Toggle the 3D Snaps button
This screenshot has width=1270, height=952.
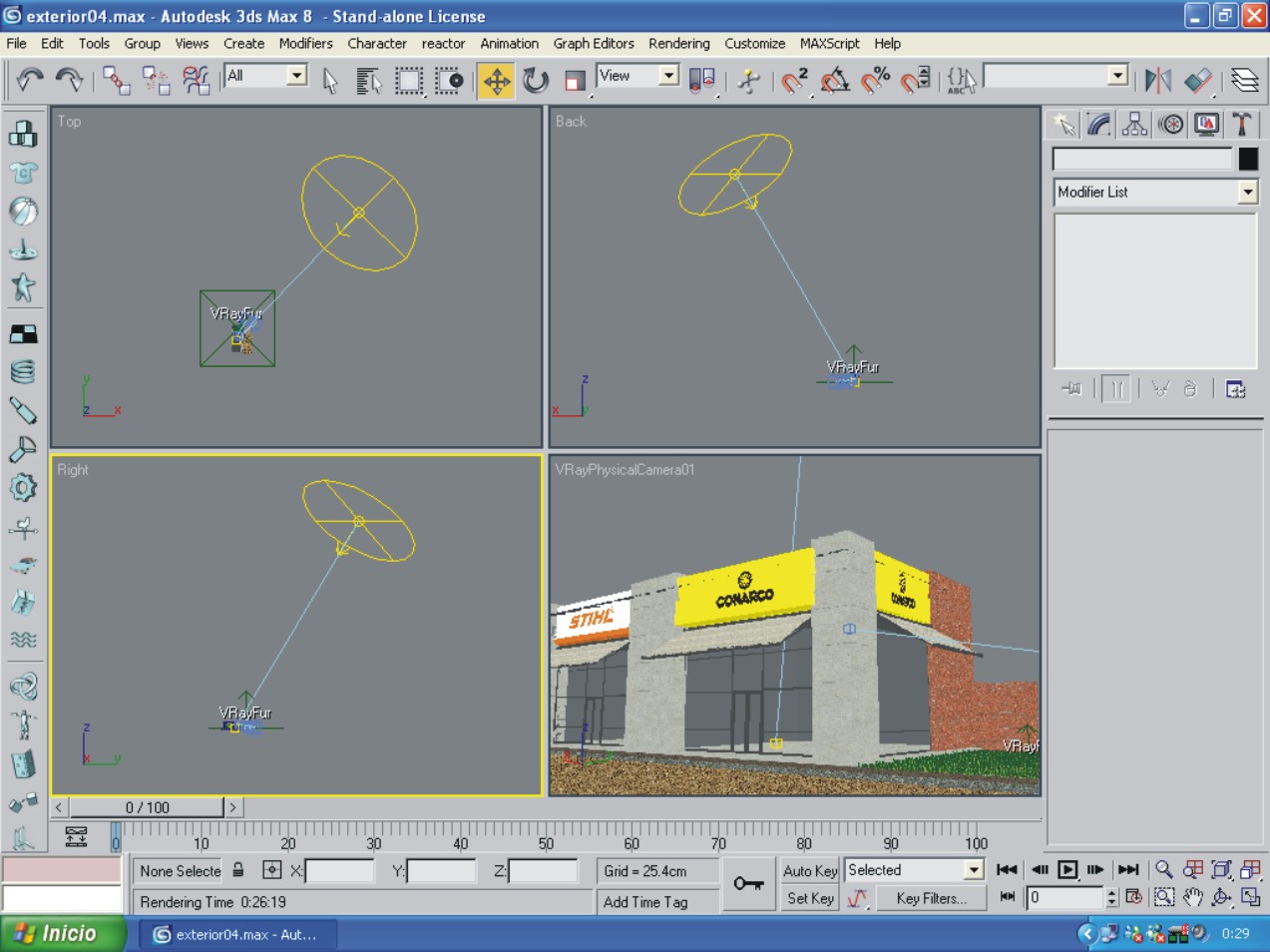(795, 80)
